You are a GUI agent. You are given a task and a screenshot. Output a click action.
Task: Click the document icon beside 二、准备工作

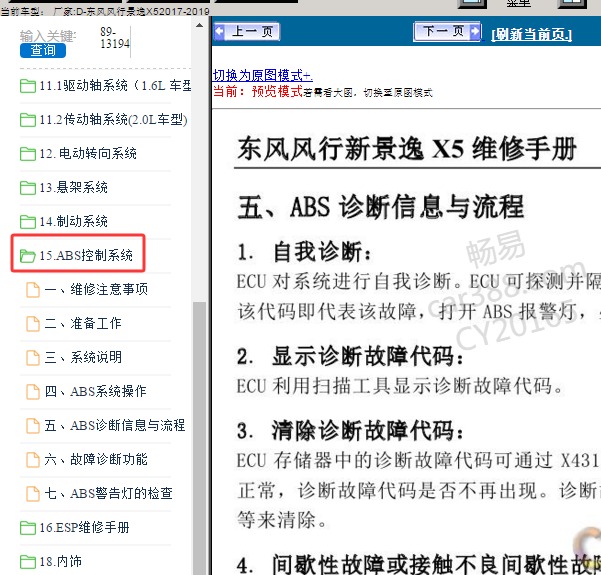33,324
